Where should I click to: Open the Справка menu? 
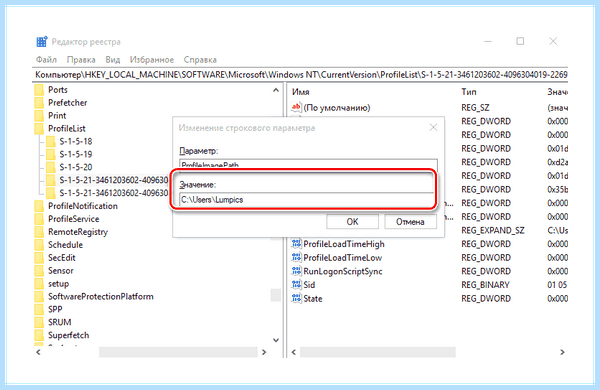200,60
